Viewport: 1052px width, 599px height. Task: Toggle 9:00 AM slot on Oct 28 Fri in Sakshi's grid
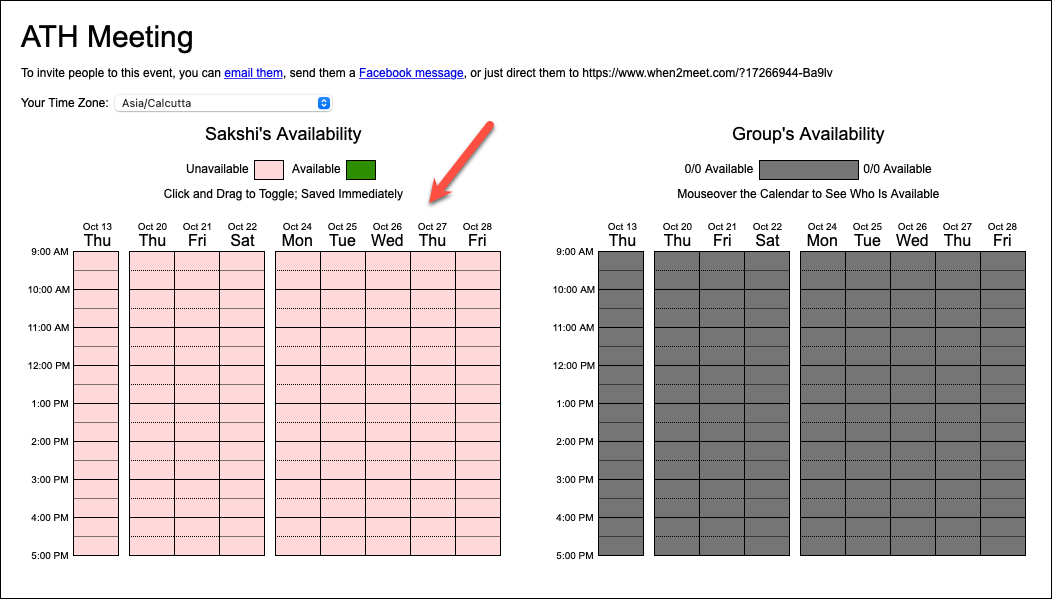pyautogui.click(x=478, y=261)
